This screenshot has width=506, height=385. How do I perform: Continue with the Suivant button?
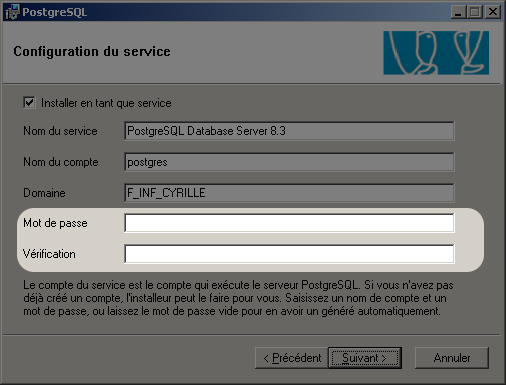tap(365, 358)
